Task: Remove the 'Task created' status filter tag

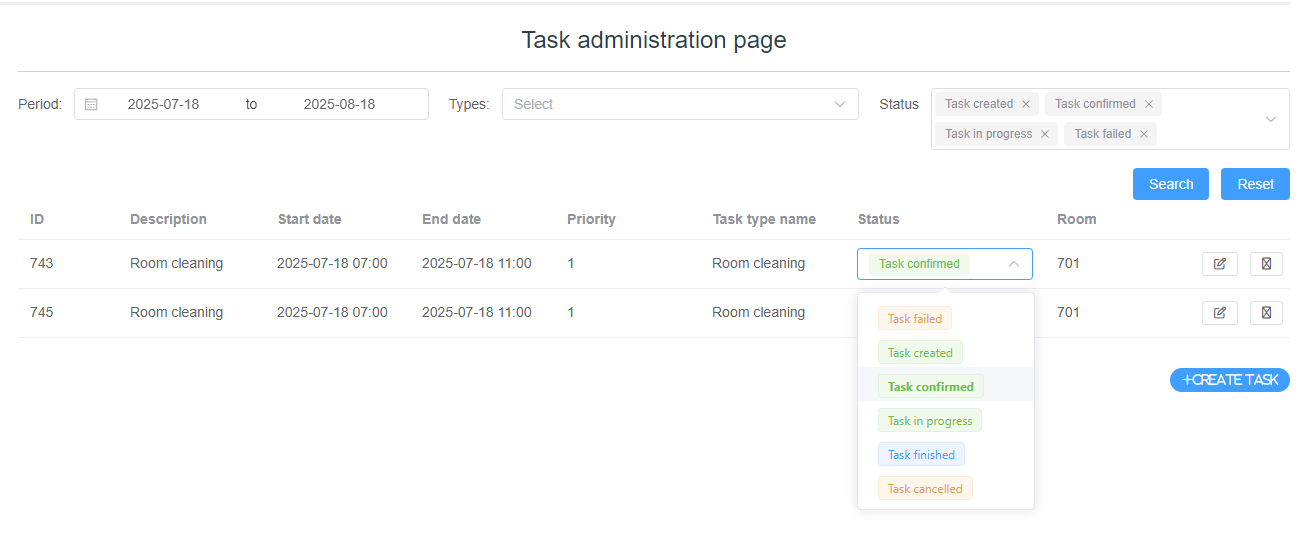Action: (x=1026, y=104)
